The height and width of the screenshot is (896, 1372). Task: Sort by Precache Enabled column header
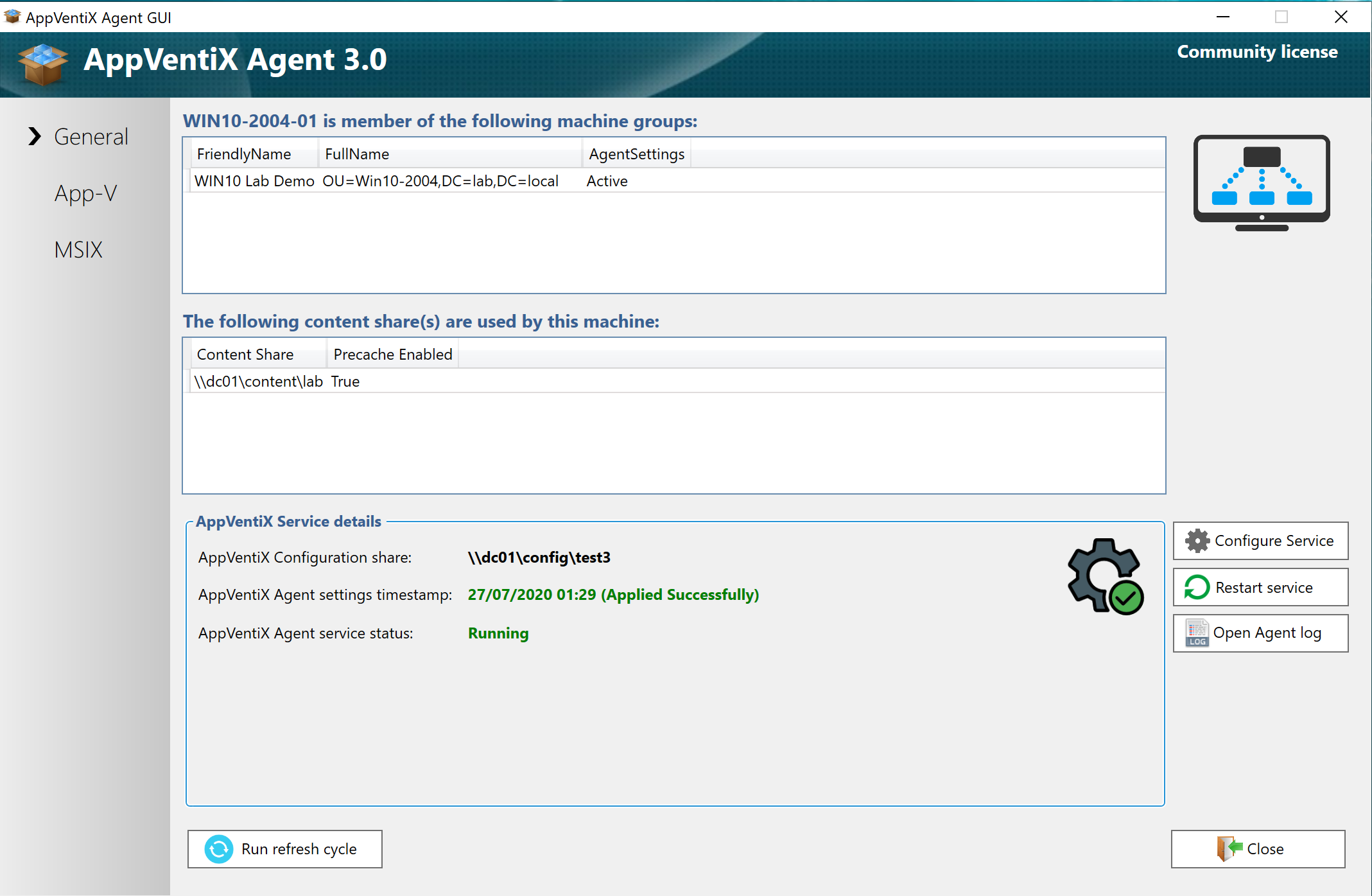coord(393,355)
